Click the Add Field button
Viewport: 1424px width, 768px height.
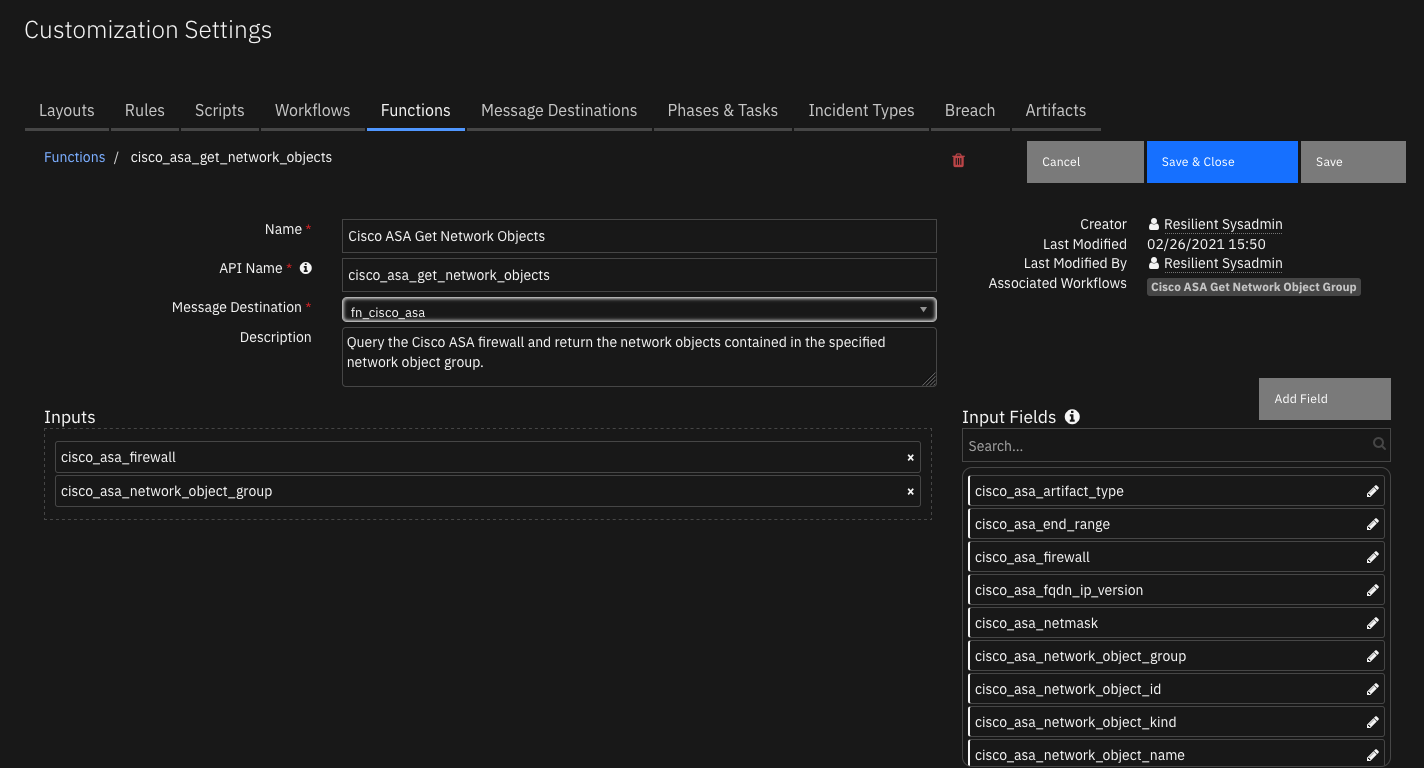[x=1325, y=399]
